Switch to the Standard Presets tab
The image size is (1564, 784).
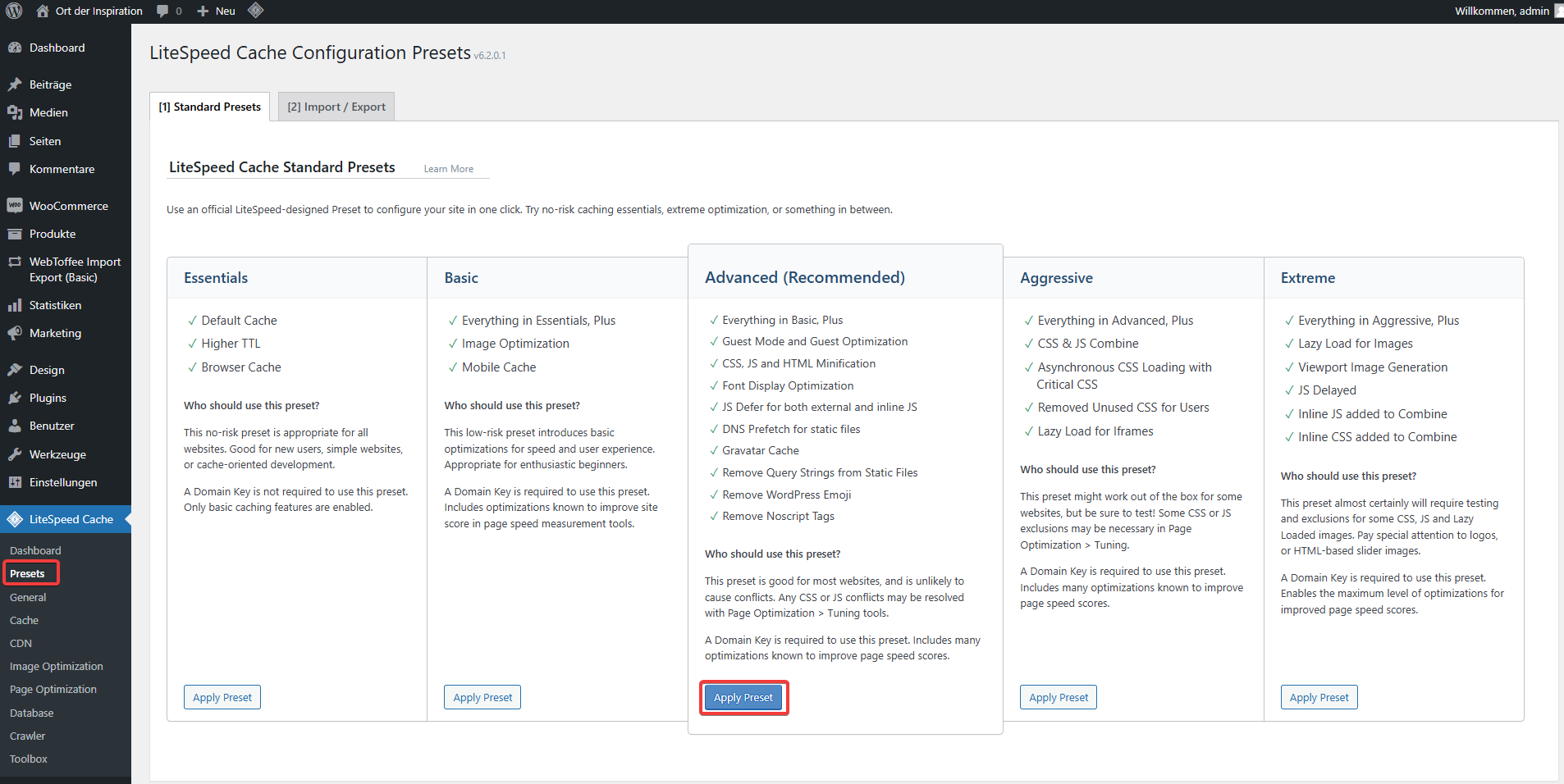click(209, 107)
